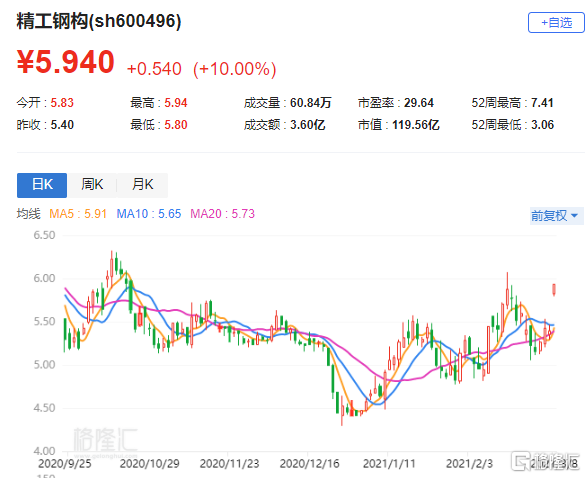The image size is (586, 478).
Task: Click the 成交额 turnover 3.60亿
Action: click(x=308, y=125)
